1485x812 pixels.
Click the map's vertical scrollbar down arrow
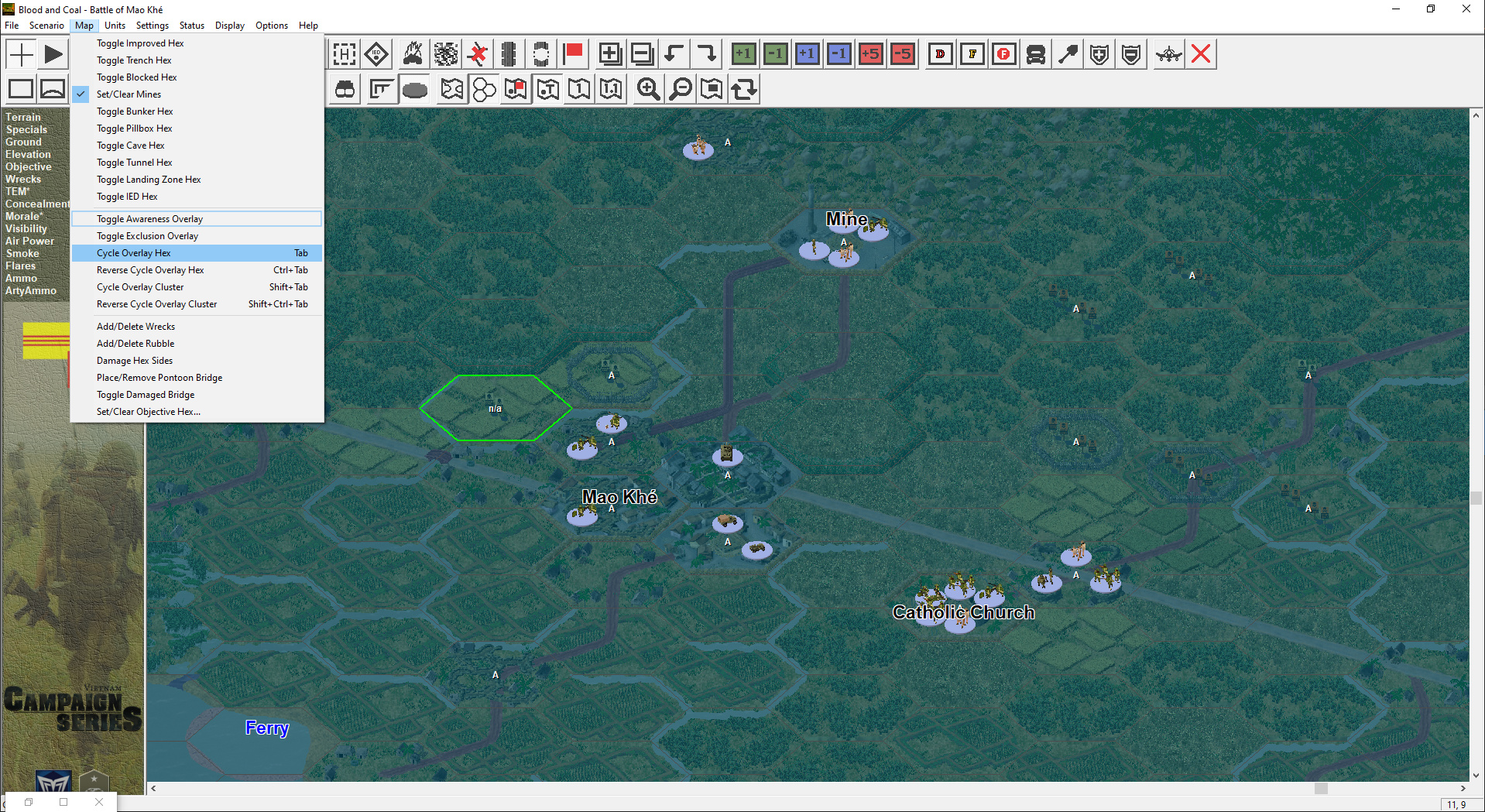tap(1476, 774)
